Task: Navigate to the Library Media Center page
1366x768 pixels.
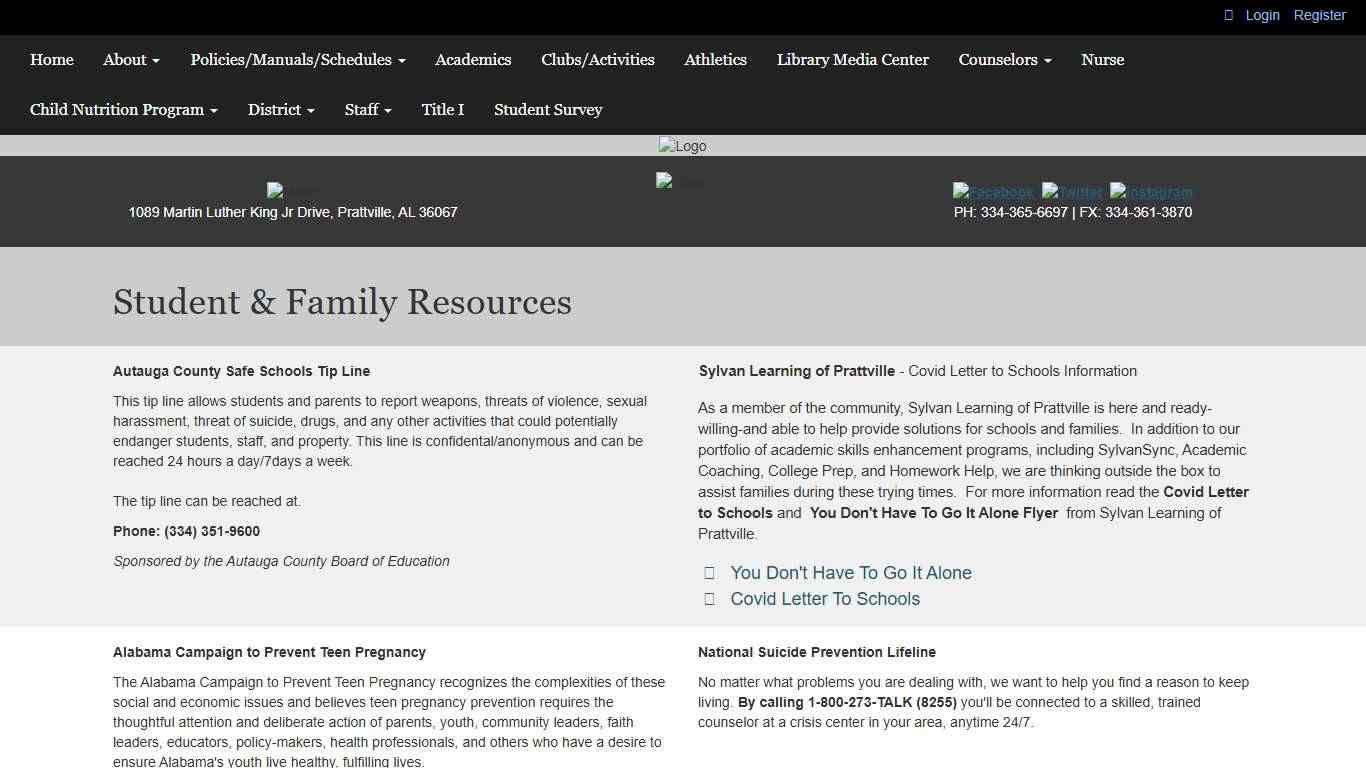Action: 852,60
